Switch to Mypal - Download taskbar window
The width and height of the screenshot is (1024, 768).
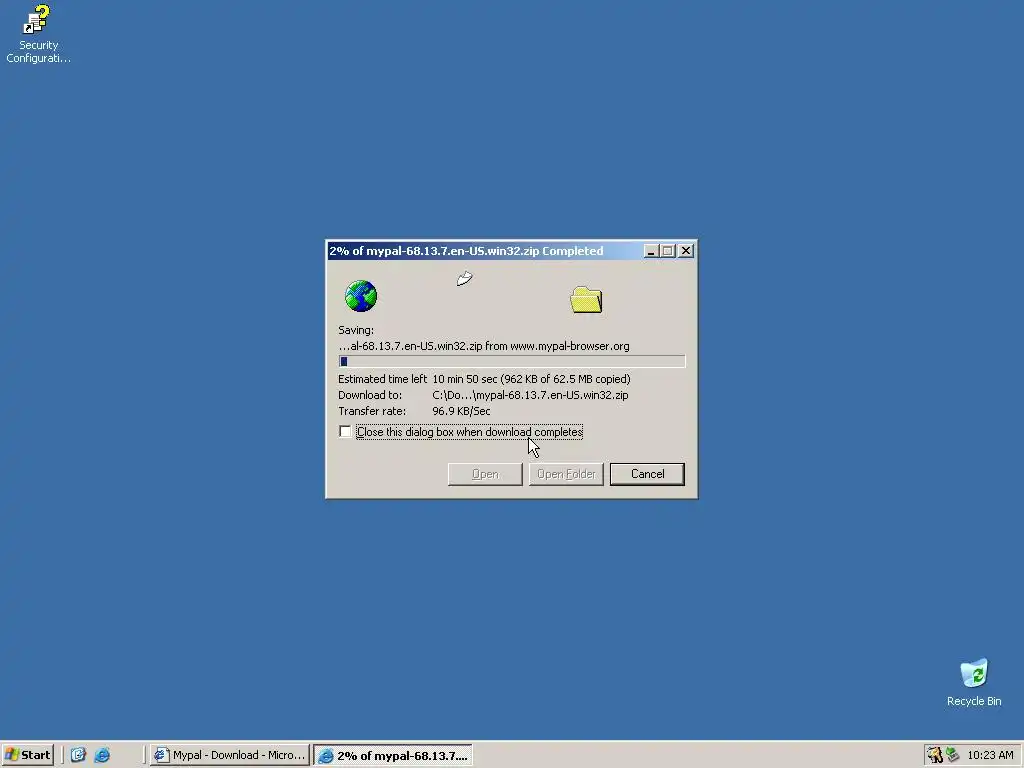pyautogui.click(x=229, y=755)
